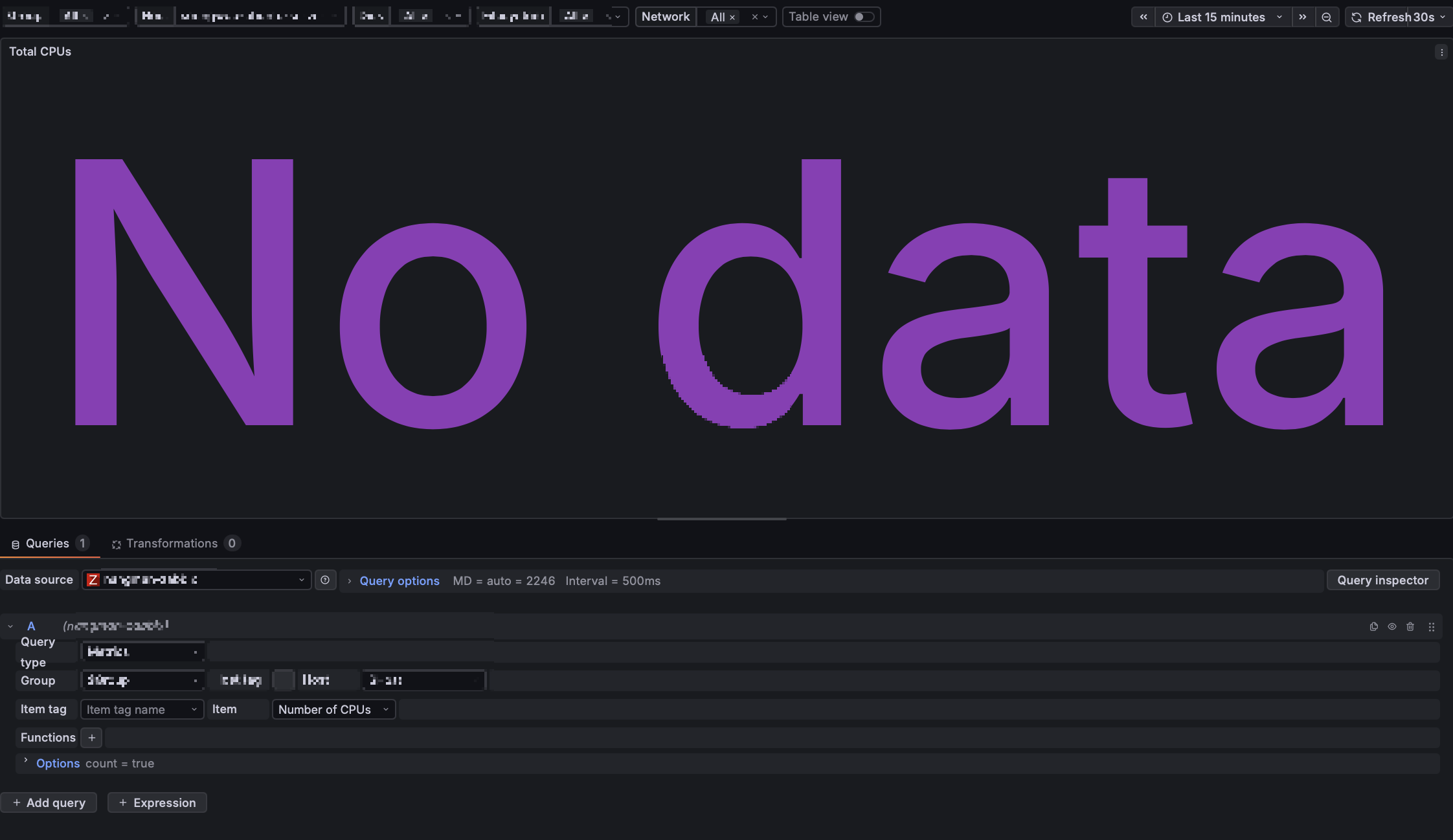The image size is (1453, 840).
Task: Click Add query button
Action: pos(49,802)
